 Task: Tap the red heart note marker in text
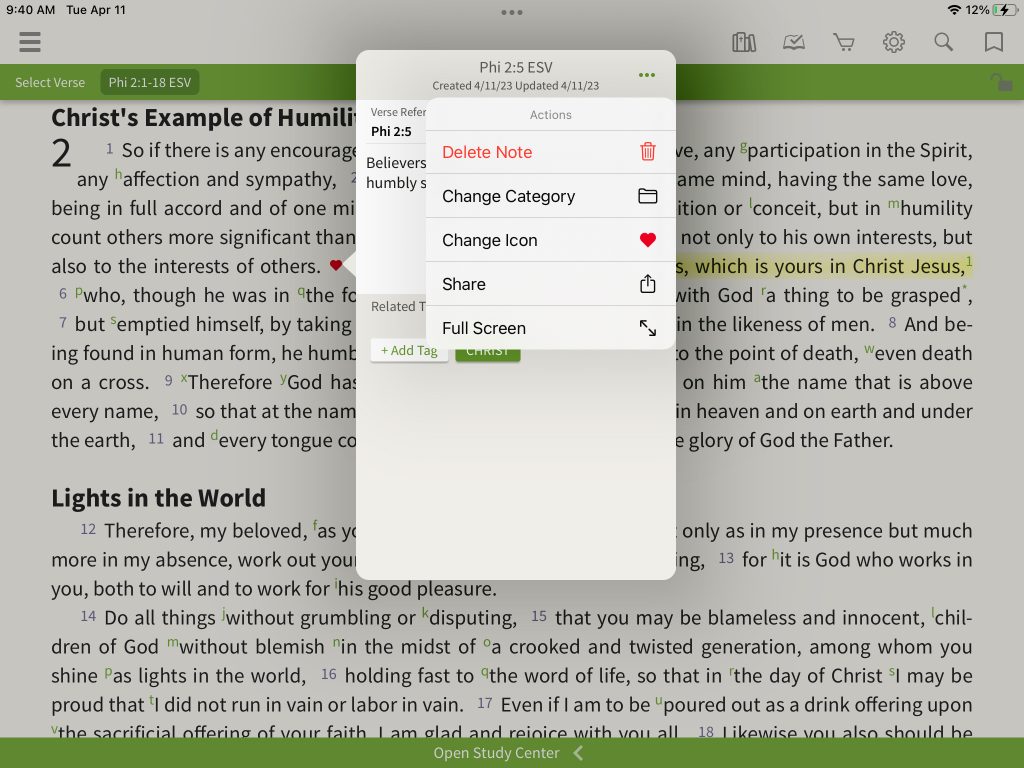[x=336, y=265]
